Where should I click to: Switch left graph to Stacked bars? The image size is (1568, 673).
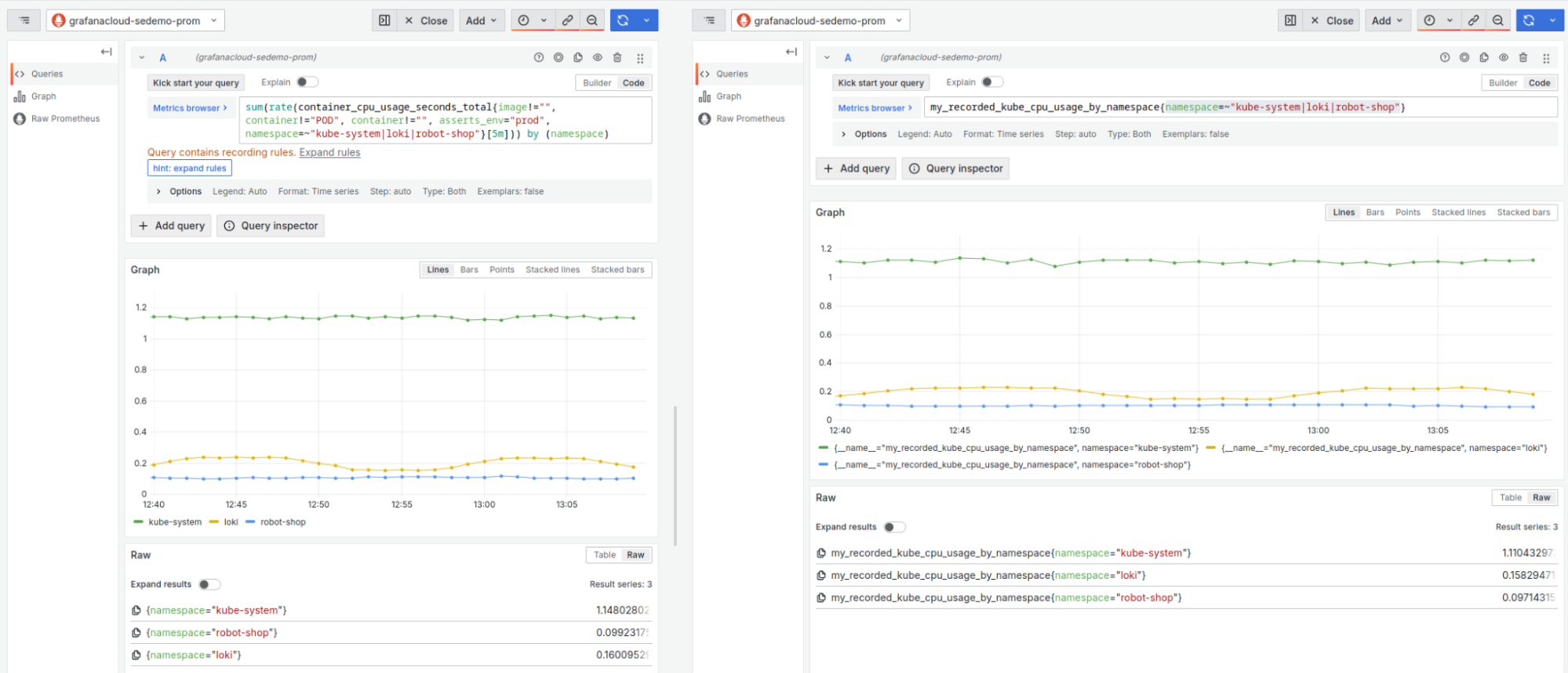[x=617, y=270]
